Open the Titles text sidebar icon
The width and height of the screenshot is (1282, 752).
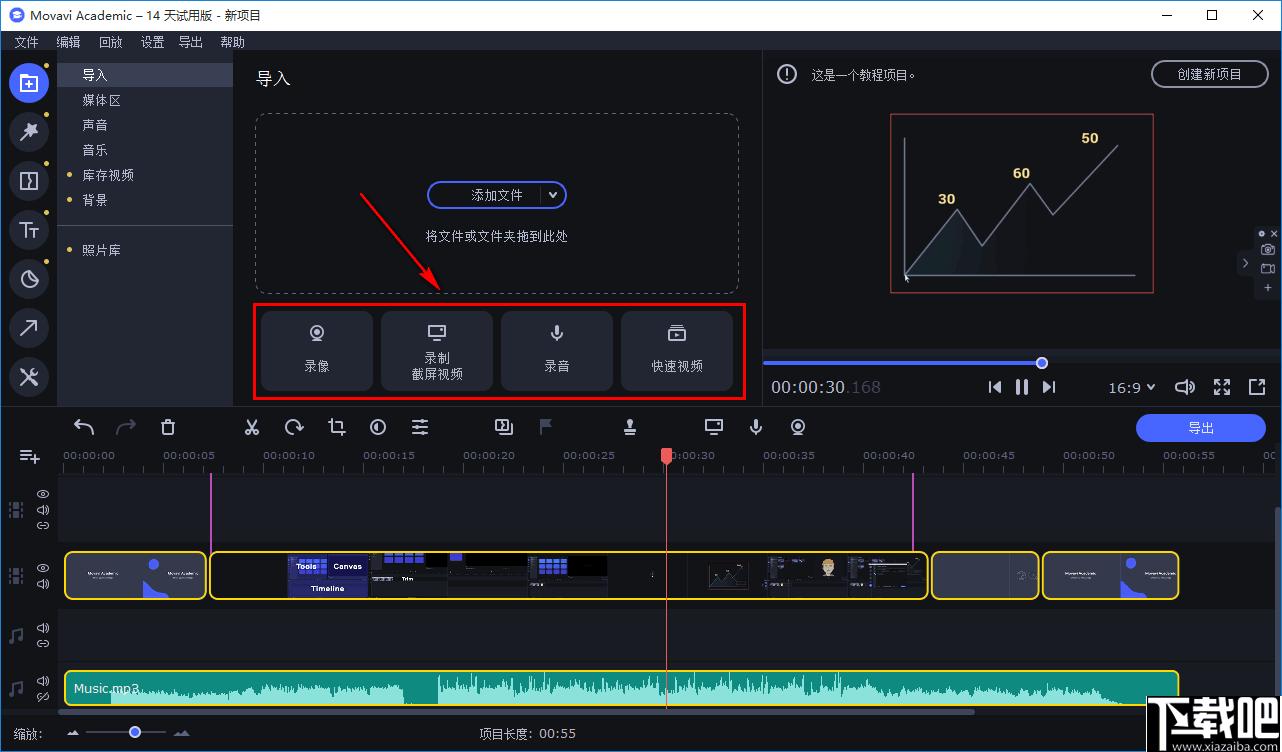coord(29,230)
